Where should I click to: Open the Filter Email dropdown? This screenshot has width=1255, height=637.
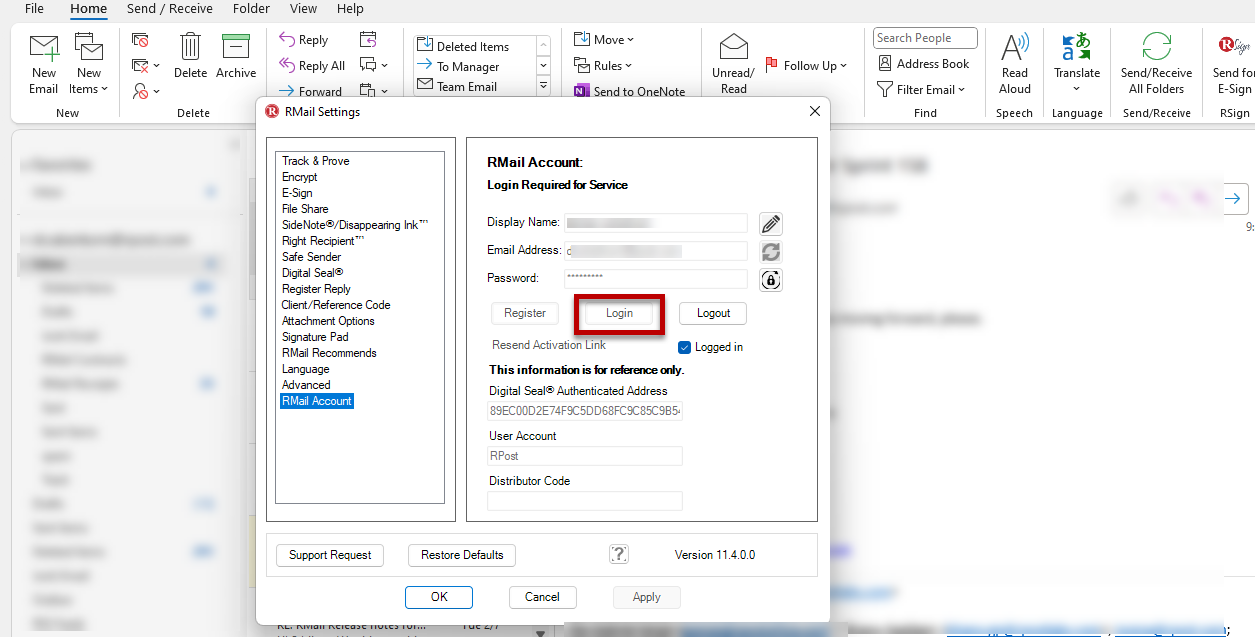pyautogui.click(x=922, y=89)
